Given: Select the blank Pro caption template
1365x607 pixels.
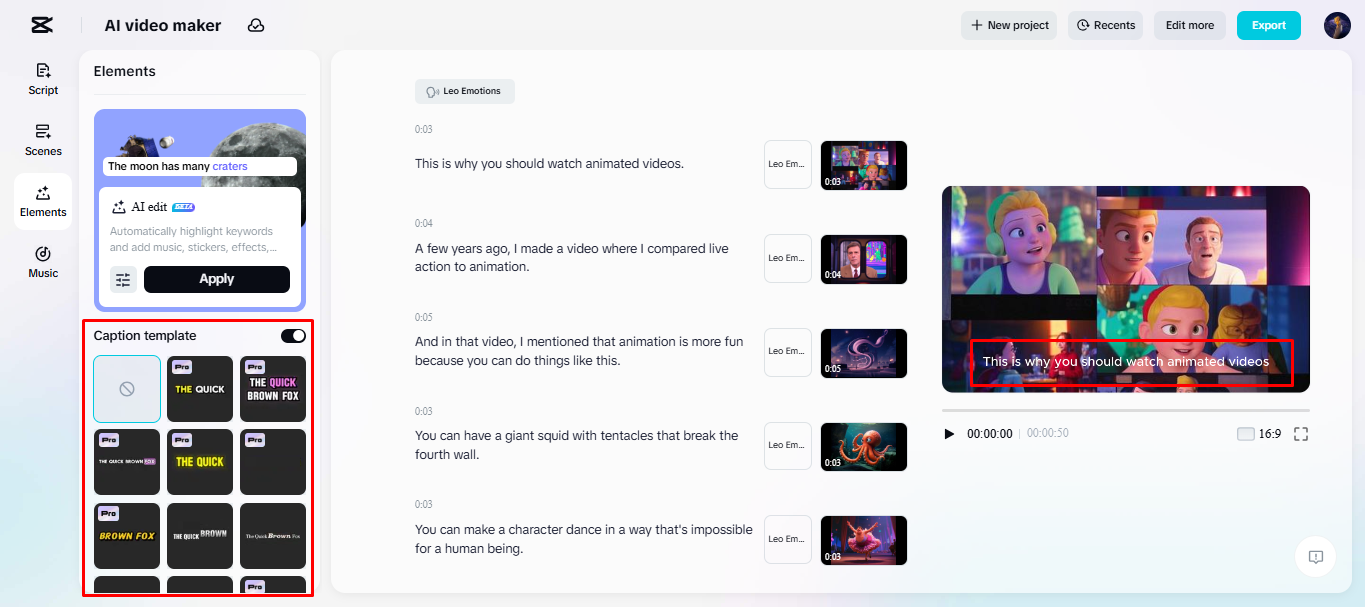Looking at the screenshot, I should 273,462.
